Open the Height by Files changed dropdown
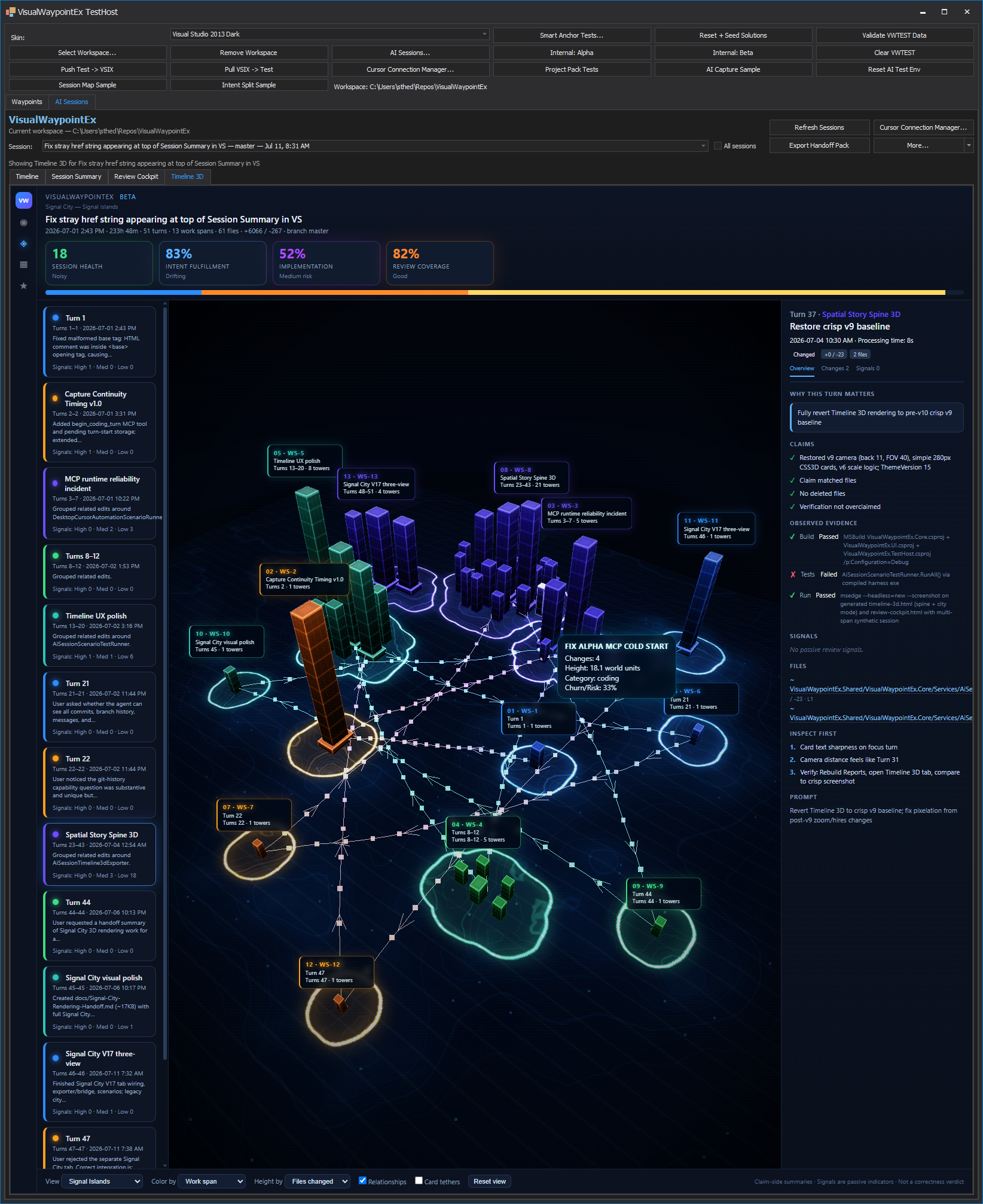Image resolution: width=983 pixels, height=1204 pixels. [317, 1181]
